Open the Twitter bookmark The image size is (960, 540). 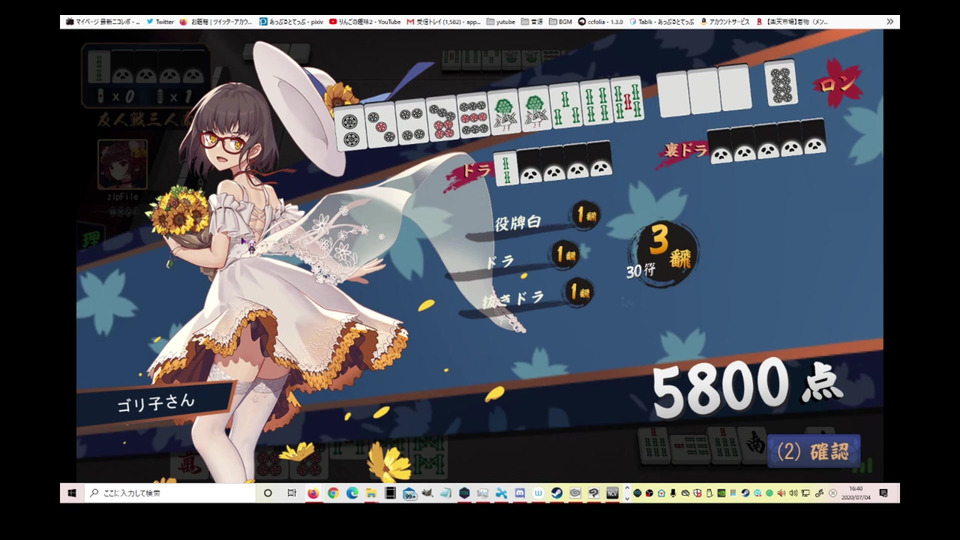coord(160,21)
